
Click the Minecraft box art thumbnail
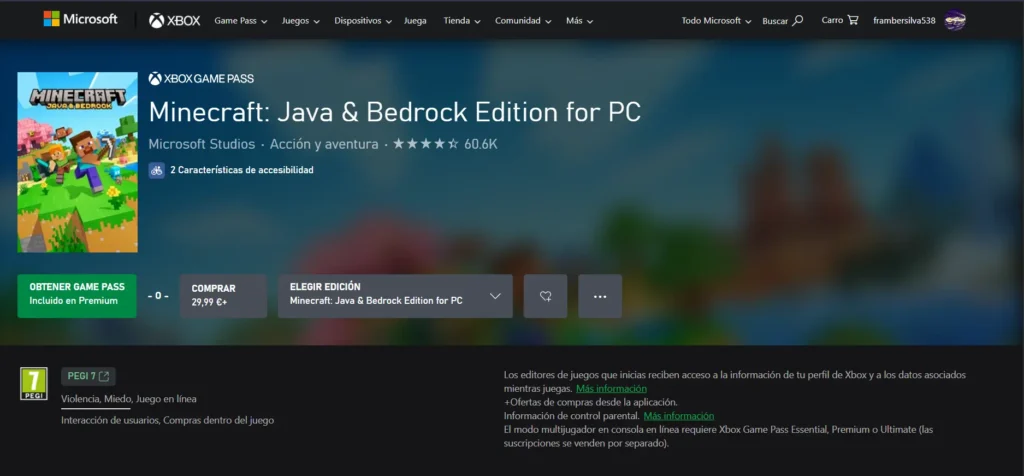click(77, 162)
